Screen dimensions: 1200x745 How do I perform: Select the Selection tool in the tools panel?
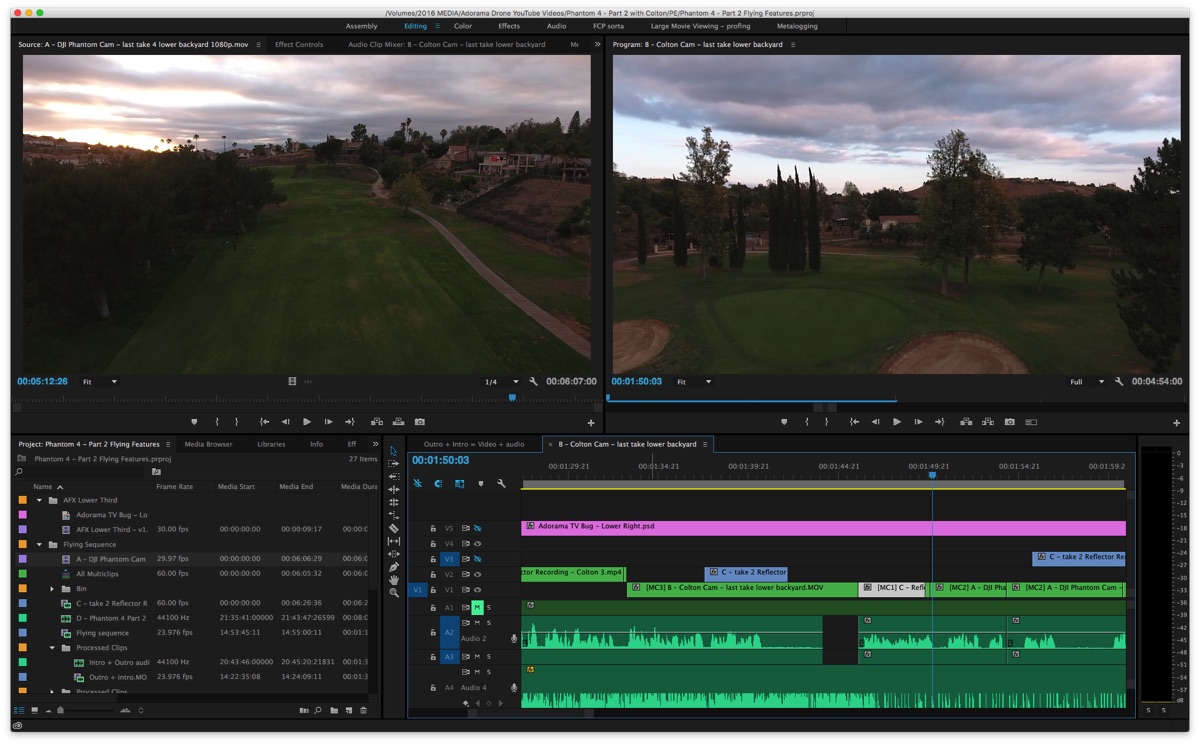(x=394, y=451)
